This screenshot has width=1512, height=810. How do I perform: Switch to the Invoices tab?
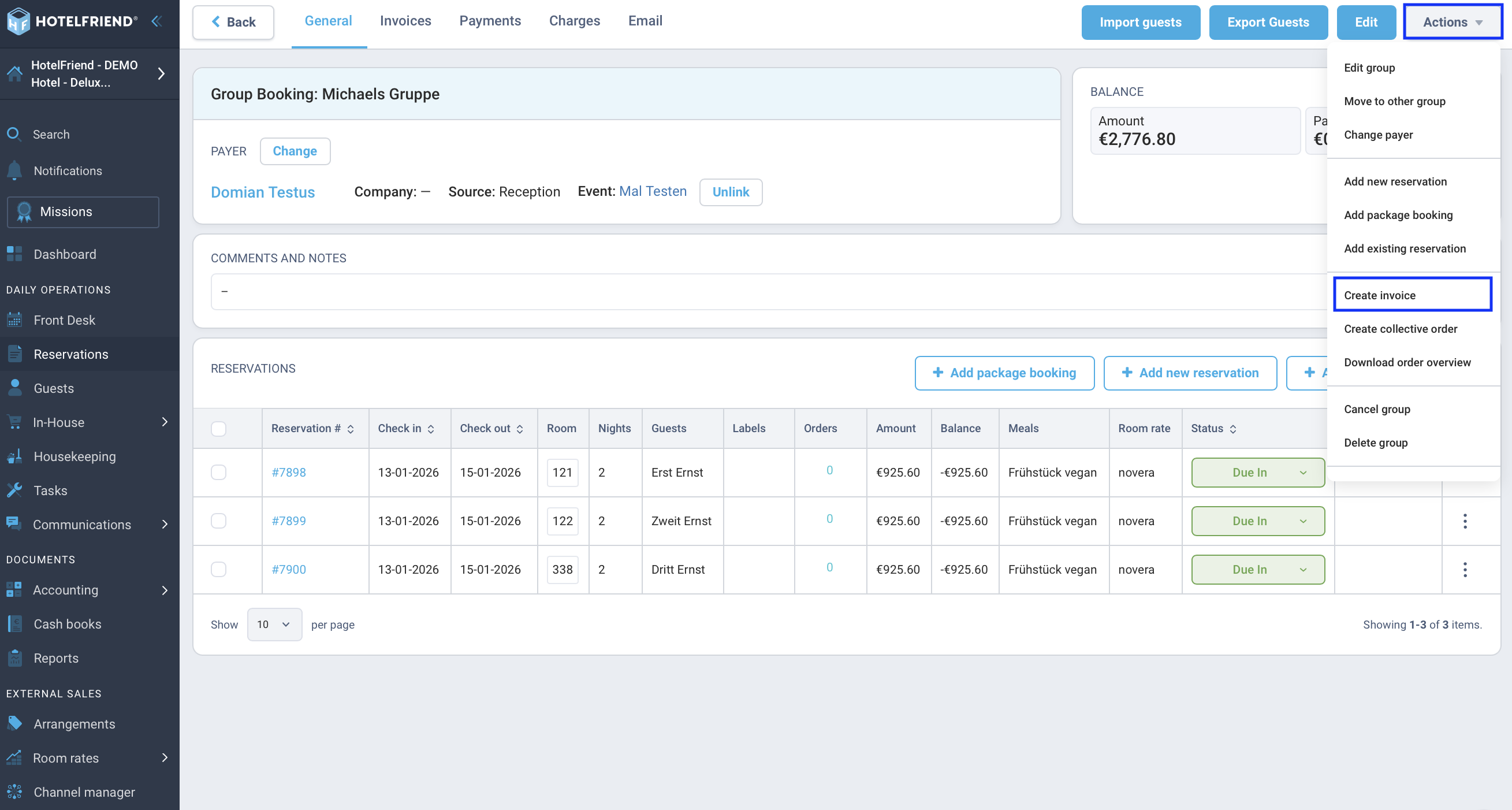[405, 21]
